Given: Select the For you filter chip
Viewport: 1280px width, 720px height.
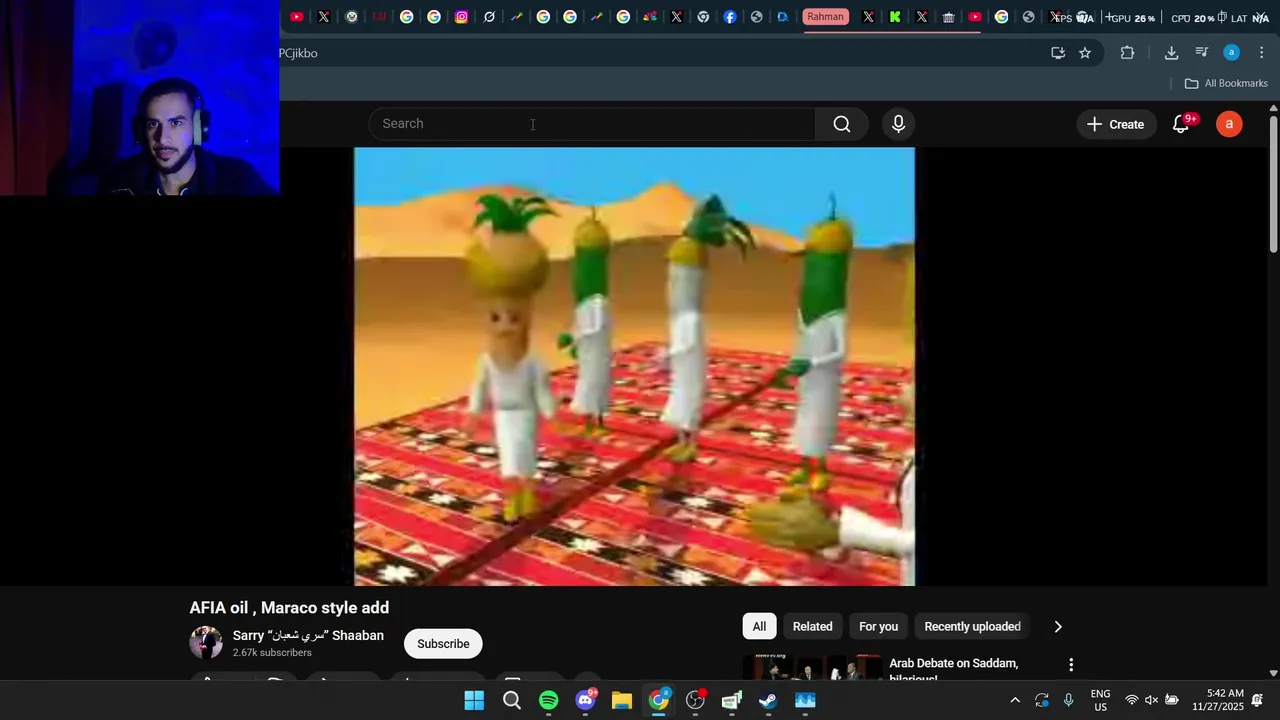Looking at the screenshot, I should 878,627.
